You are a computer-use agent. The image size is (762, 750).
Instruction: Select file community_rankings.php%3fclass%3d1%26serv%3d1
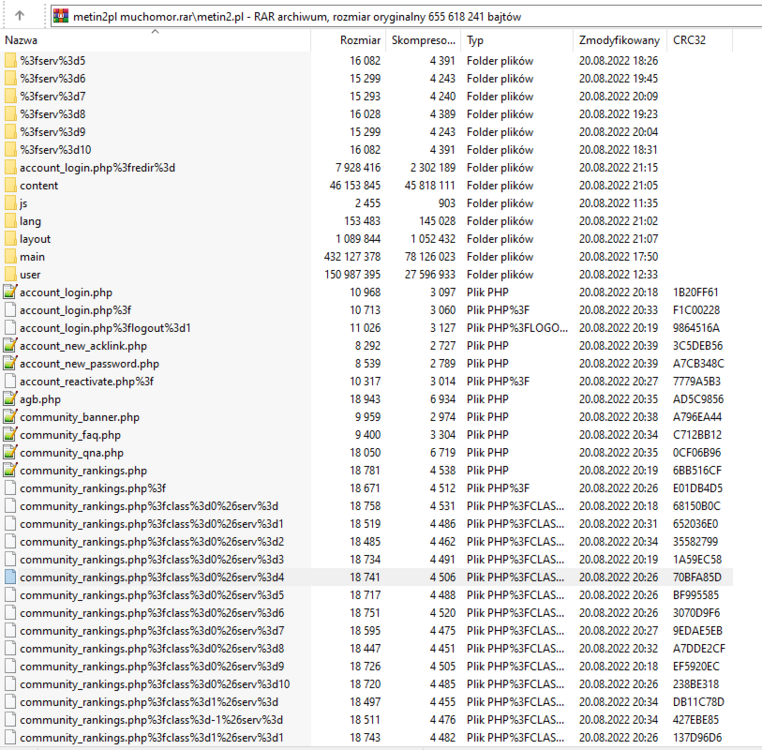coord(152,738)
